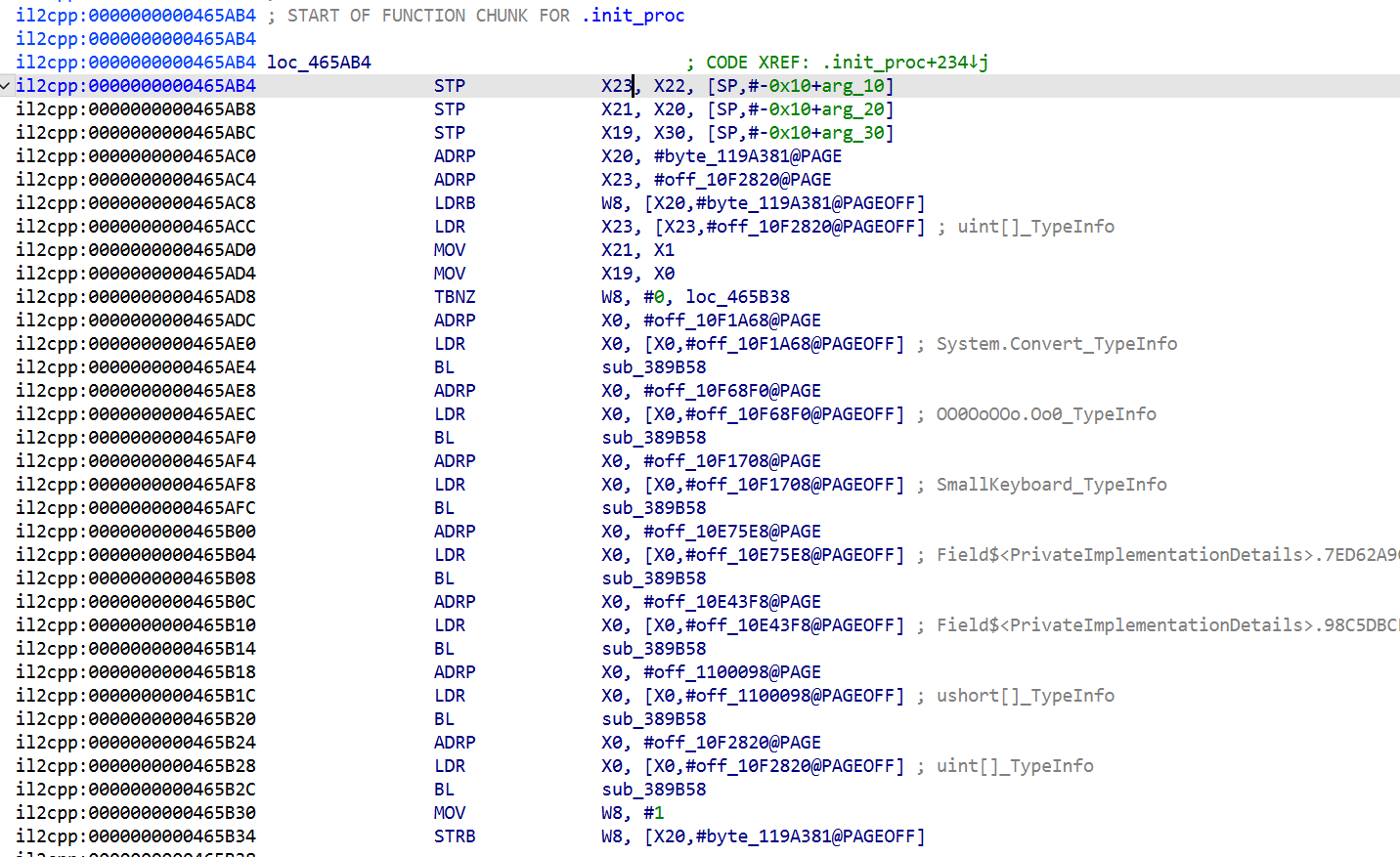
Task: Open sub_389B58 call at address 465B2C
Action: pyautogui.click(x=653, y=790)
